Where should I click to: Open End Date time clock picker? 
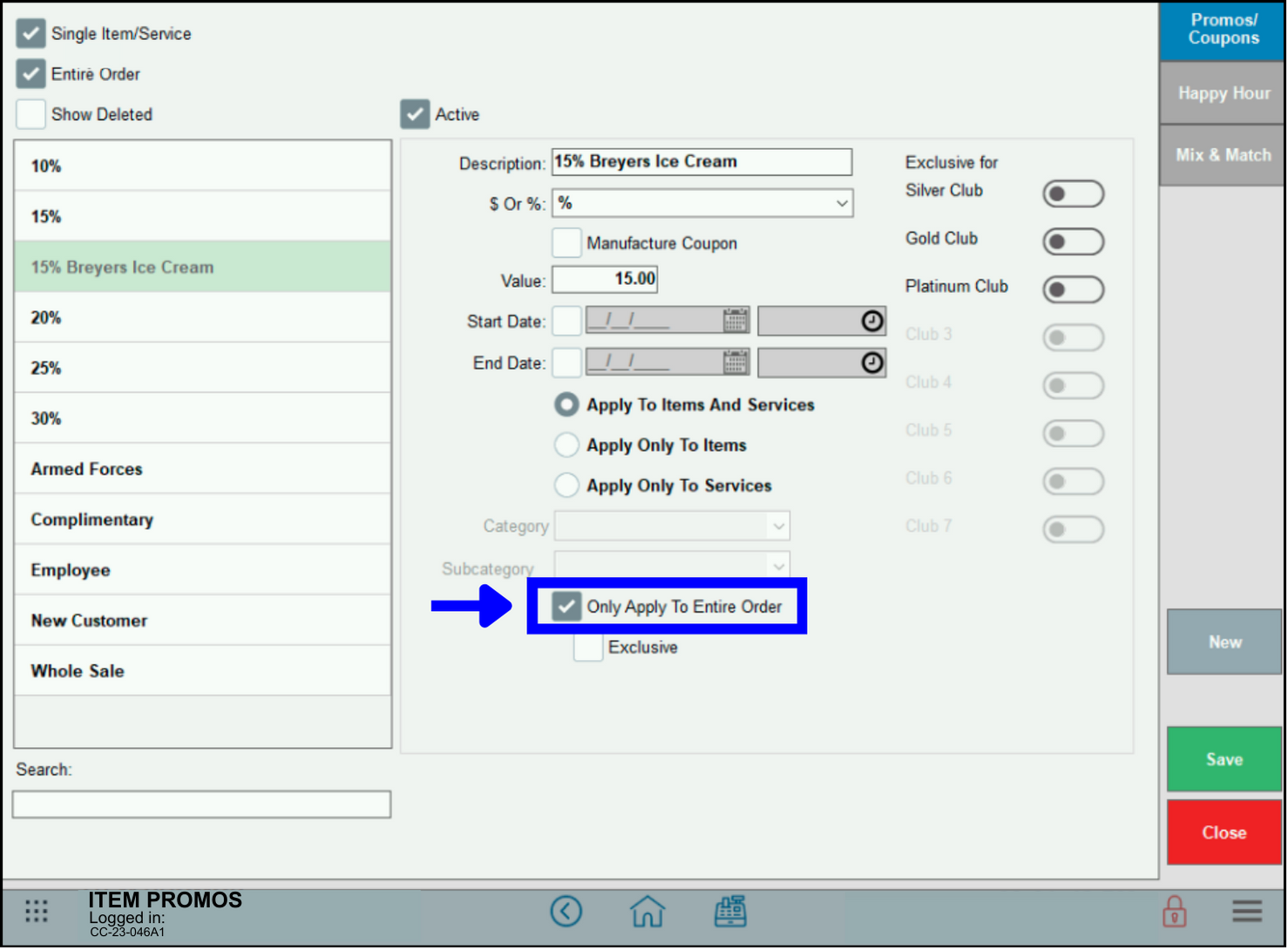click(x=871, y=363)
